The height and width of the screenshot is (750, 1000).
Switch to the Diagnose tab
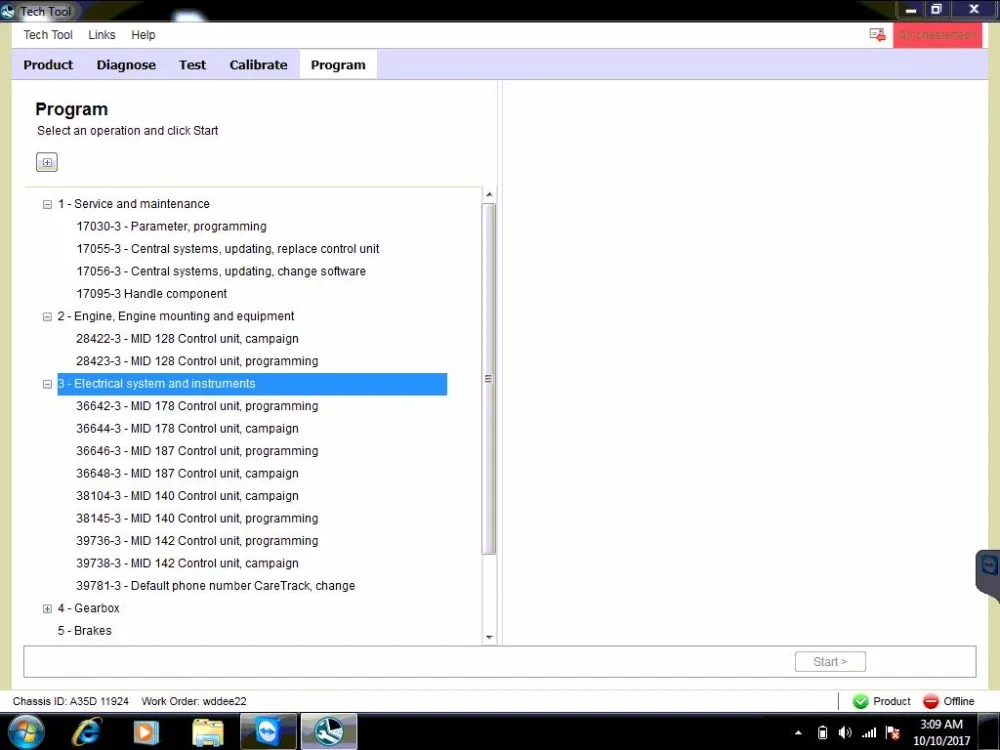pyautogui.click(x=126, y=64)
